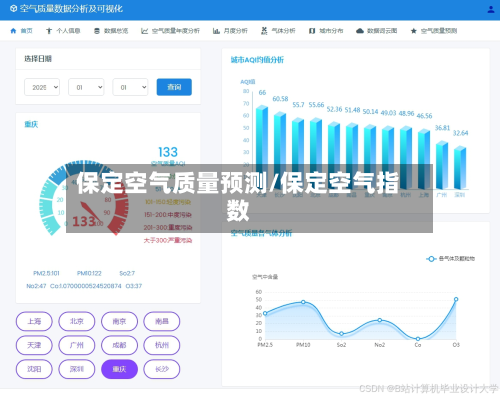Select the 上海 city button
The image size is (500, 397).
34,321
